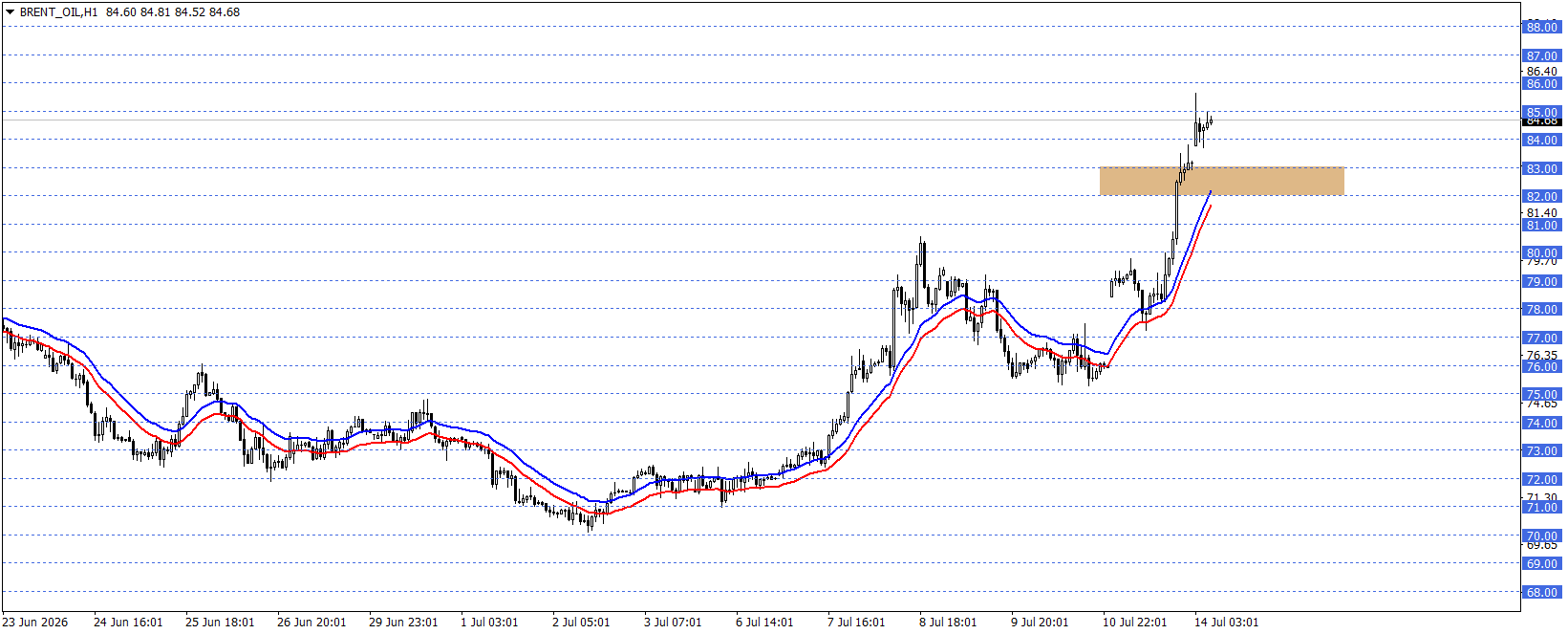This screenshot has width=1568, height=634.
Task: Click the 79.00 price level label
Action: pos(1541,282)
